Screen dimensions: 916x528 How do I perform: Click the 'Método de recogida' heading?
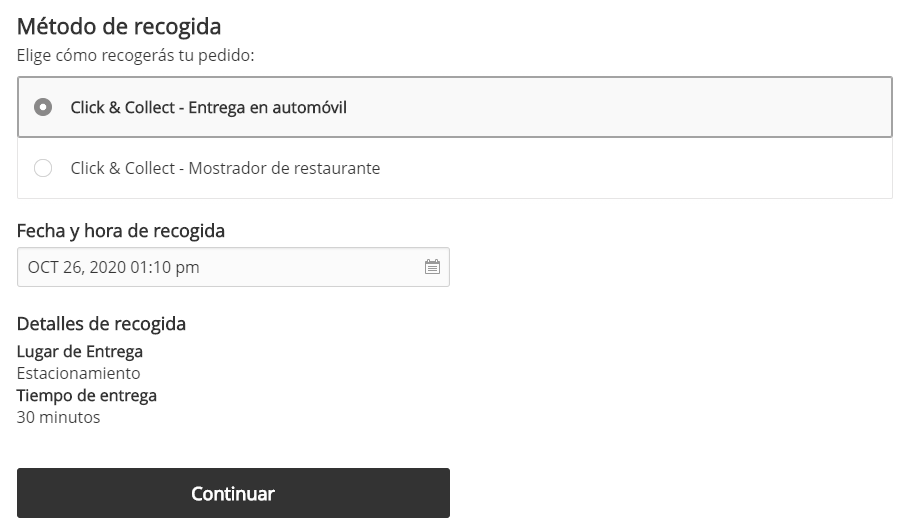pos(119,26)
